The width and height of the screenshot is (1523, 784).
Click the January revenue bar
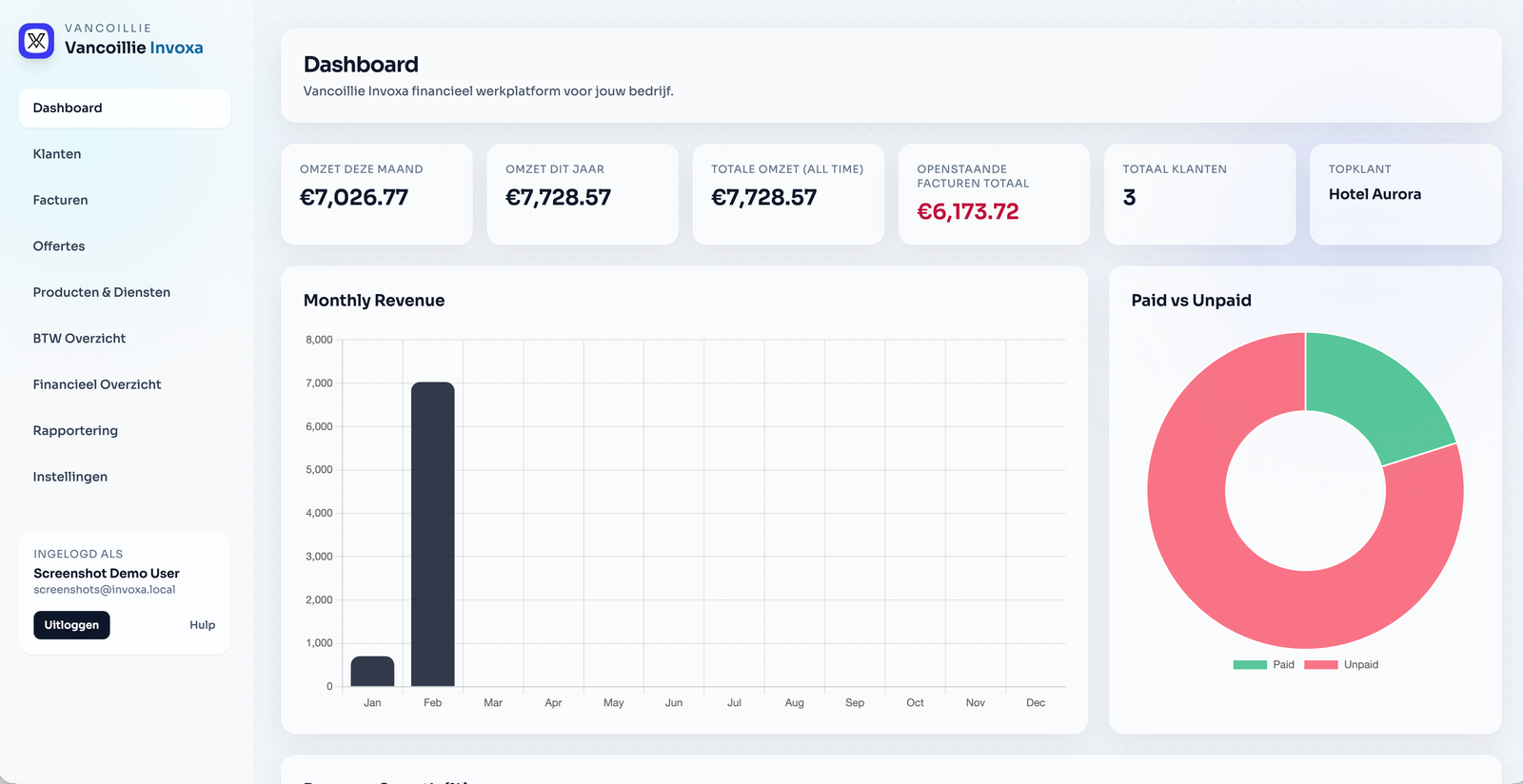372,672
